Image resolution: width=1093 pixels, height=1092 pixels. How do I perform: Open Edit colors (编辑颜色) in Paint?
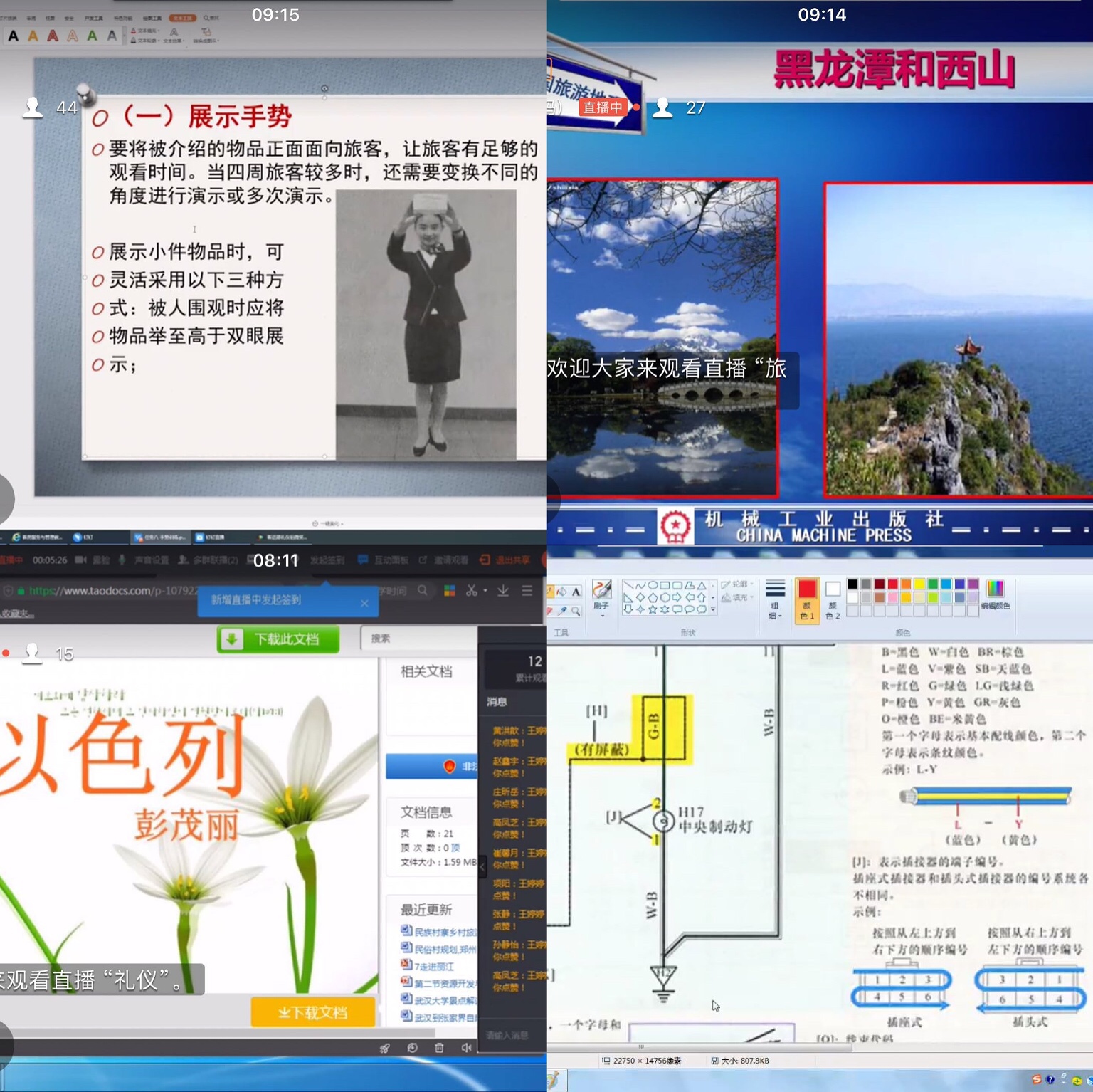(995, 594)
